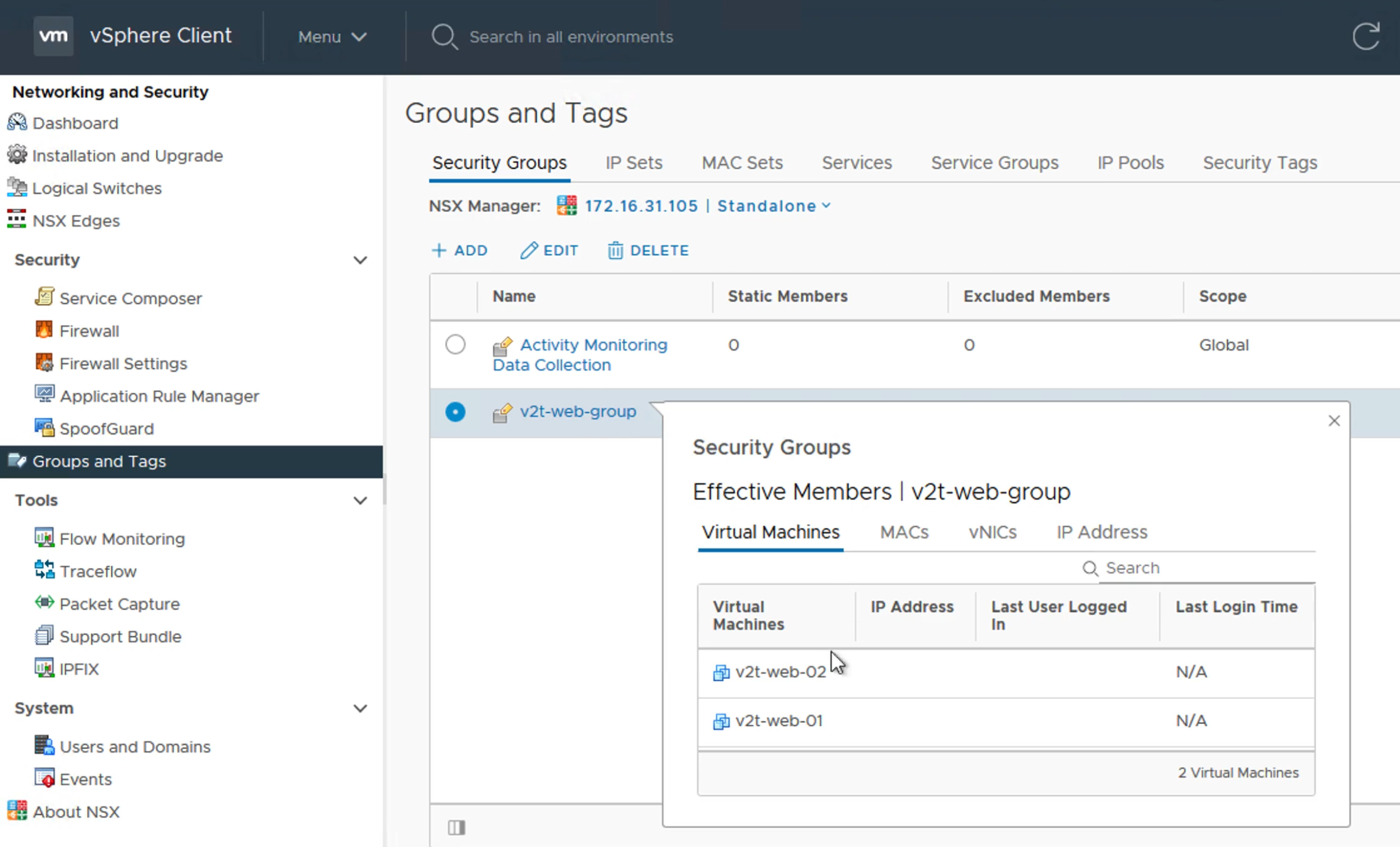Collapse the Tools section
Screen dimensions: 1400x847
click(361, 500)
